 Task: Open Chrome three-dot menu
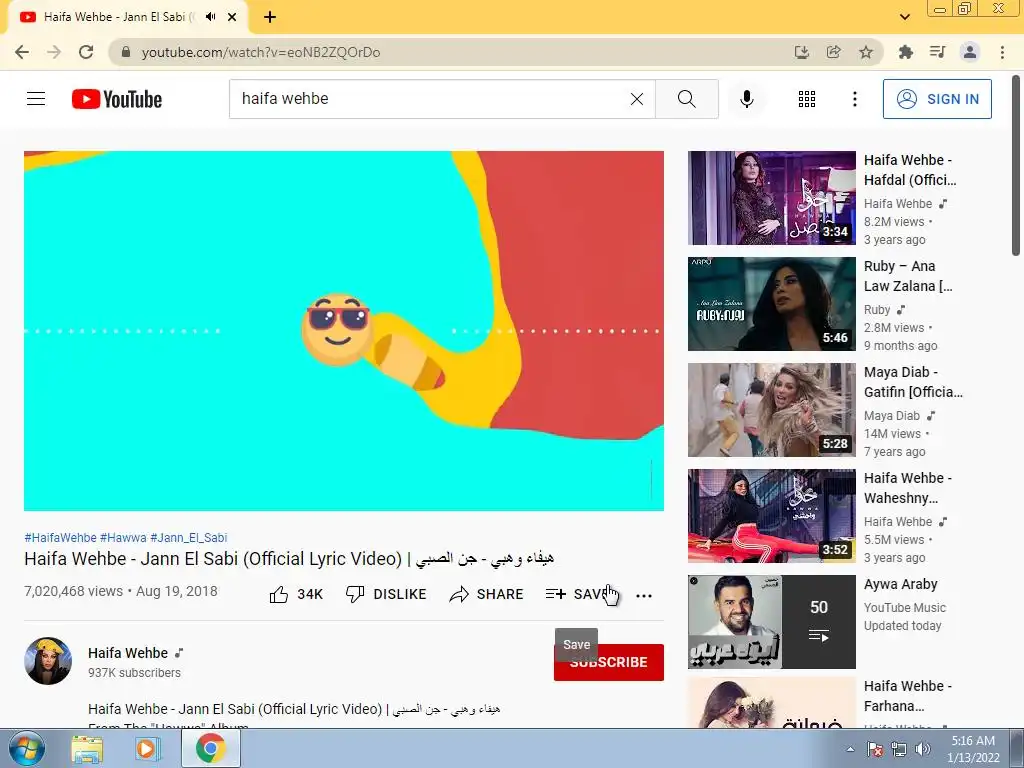pos(1002,52)
